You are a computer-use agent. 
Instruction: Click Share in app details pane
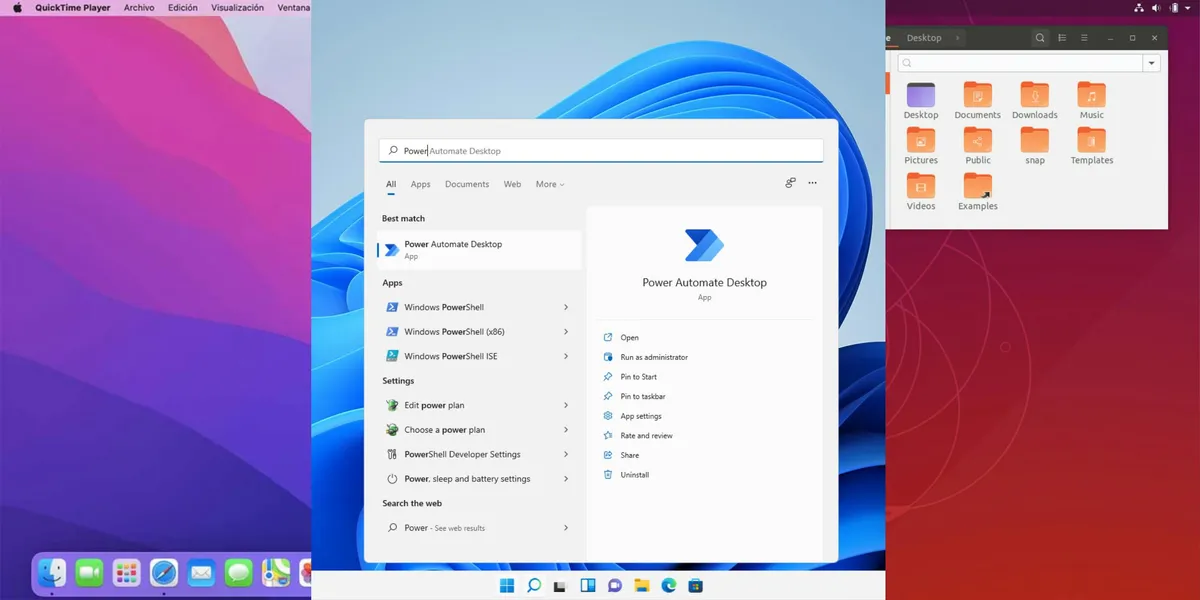(x=629, y=455)
